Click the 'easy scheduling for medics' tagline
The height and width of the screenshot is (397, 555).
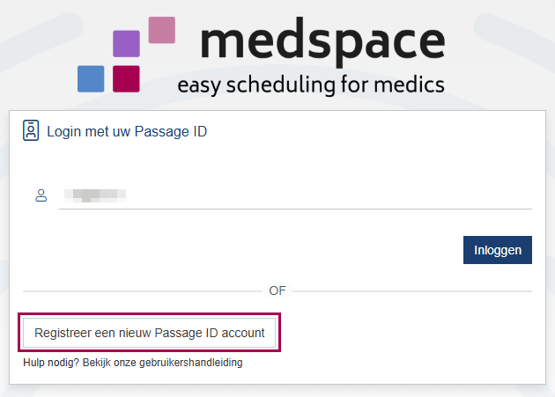[311, 85]
